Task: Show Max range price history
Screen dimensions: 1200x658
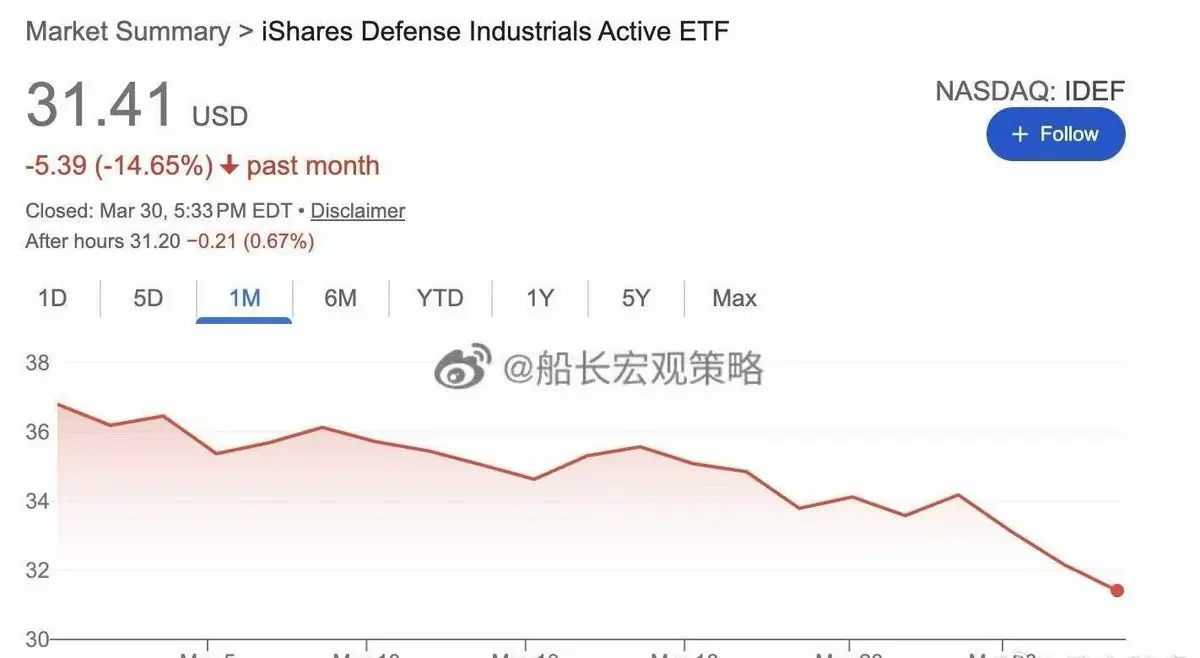Action: [734, 298]
